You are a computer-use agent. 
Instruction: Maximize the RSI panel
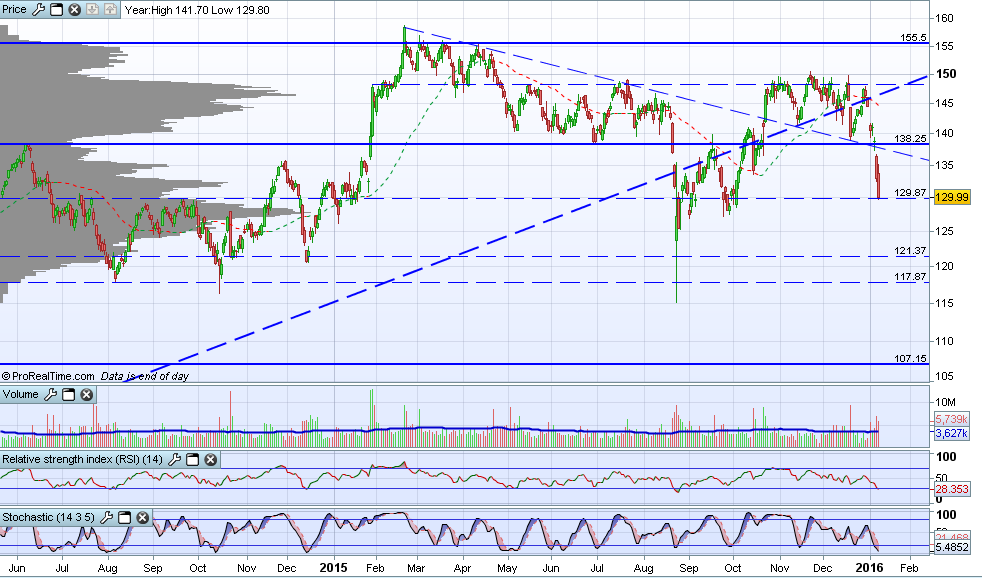click(193, 460)
